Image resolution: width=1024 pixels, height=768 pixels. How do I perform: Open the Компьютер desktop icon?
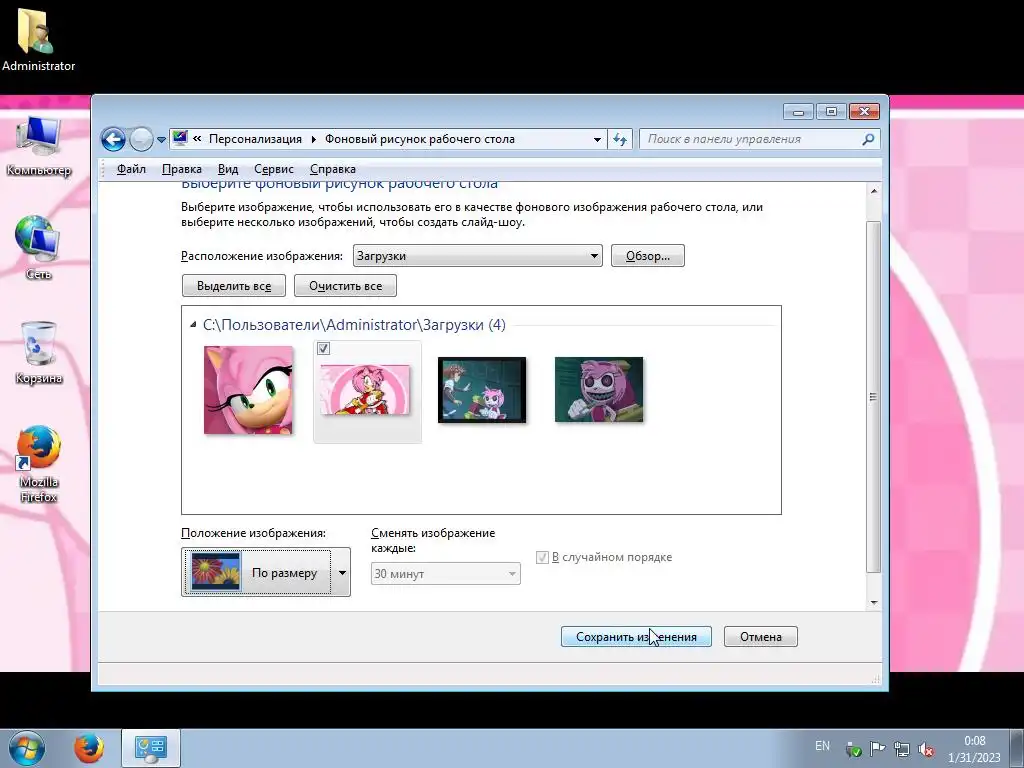pyautogui.click(x=38, y=145)
